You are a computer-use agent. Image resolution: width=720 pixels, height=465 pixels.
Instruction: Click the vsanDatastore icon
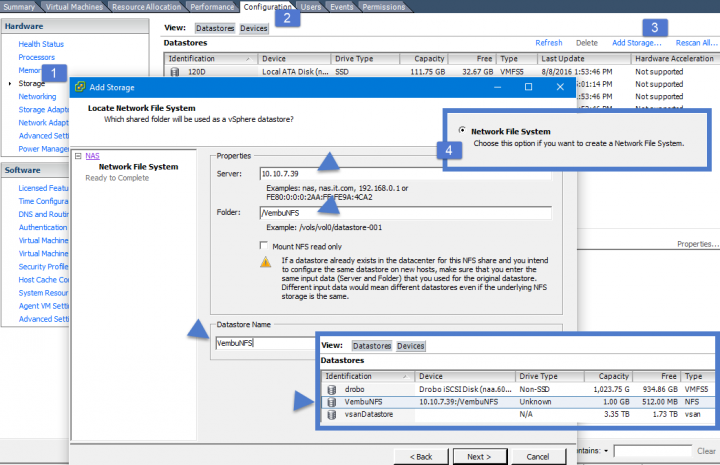[333, 412]
